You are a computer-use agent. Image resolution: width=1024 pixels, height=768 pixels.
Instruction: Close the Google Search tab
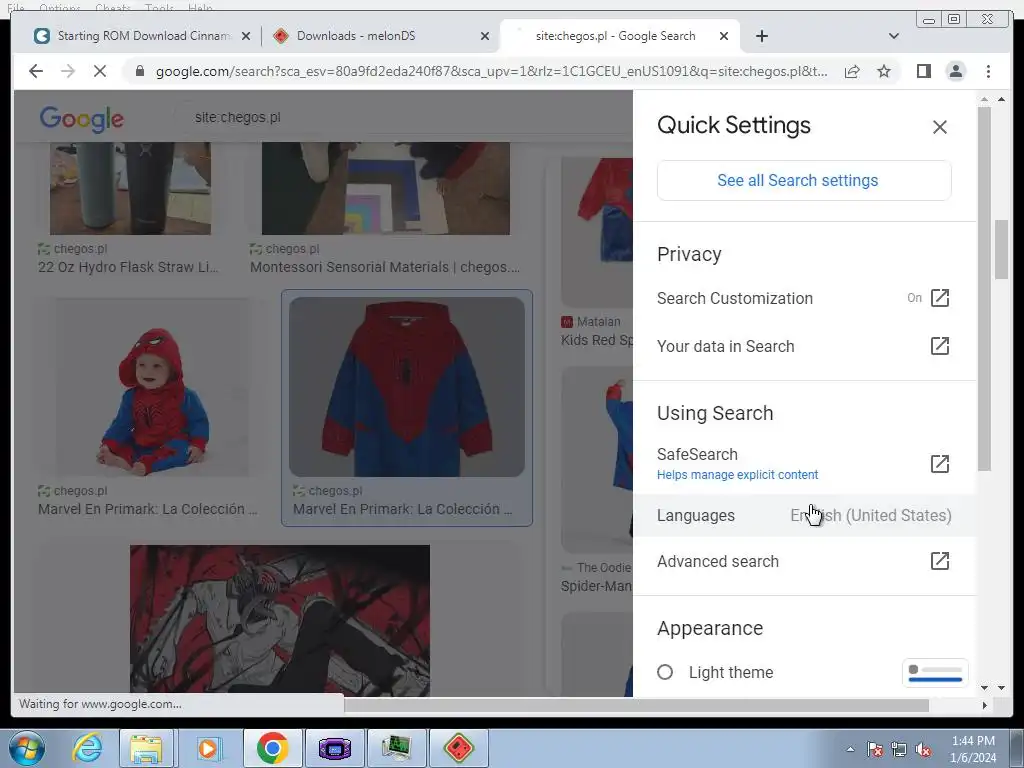click(724, 36)
